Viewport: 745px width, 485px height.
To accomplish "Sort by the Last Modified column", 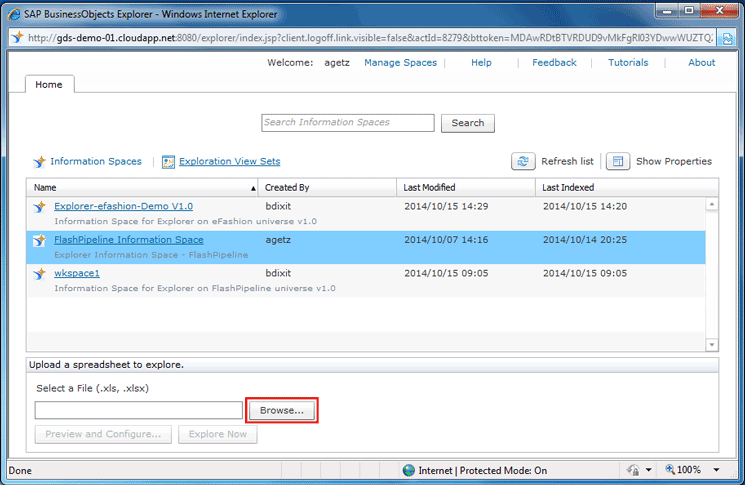I will point(466,188).
